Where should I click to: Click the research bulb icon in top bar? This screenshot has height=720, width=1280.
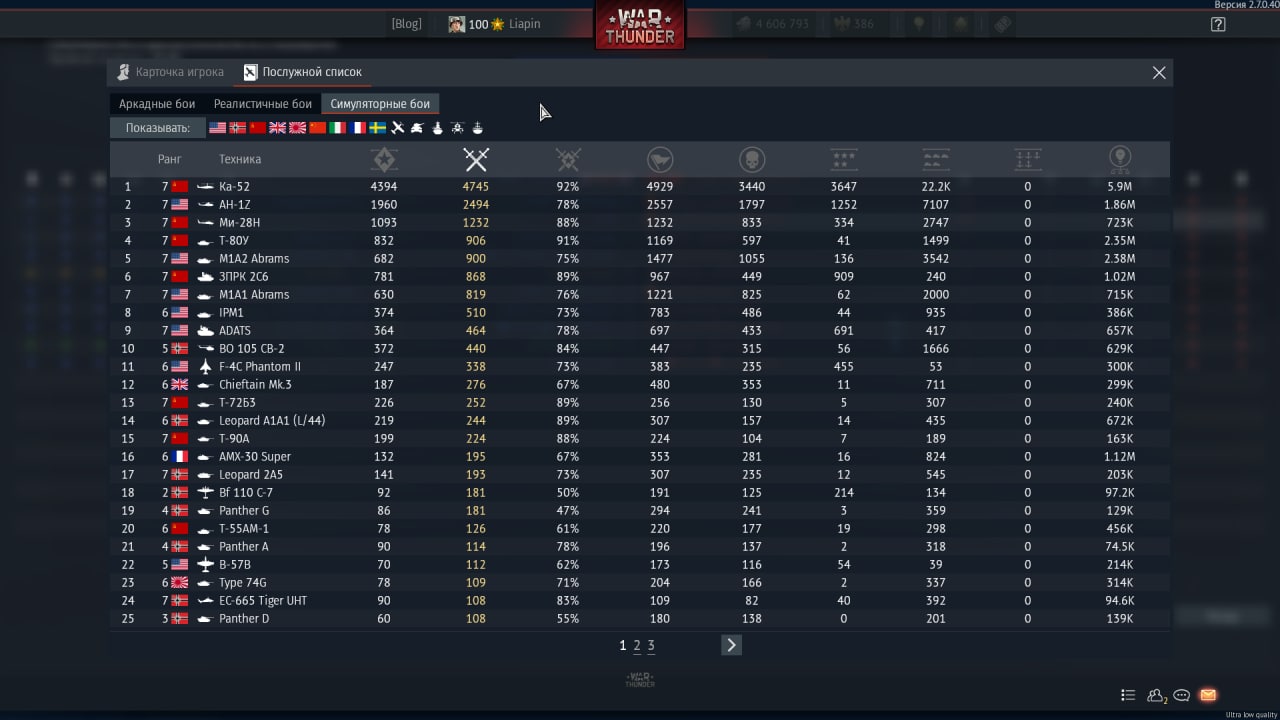[x=919, y=24]
